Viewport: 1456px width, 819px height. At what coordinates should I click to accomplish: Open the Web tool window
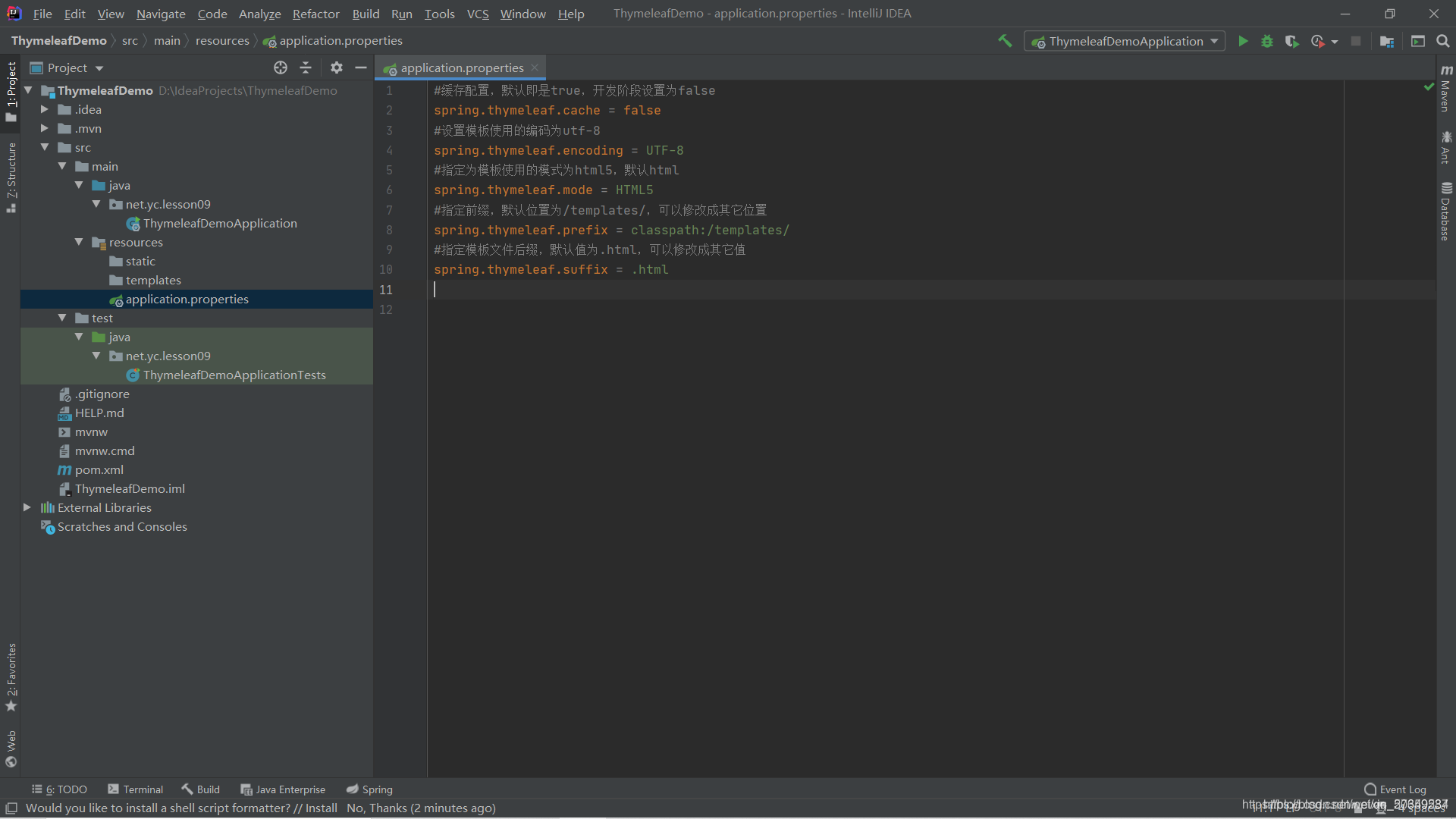tap(11, 748)
